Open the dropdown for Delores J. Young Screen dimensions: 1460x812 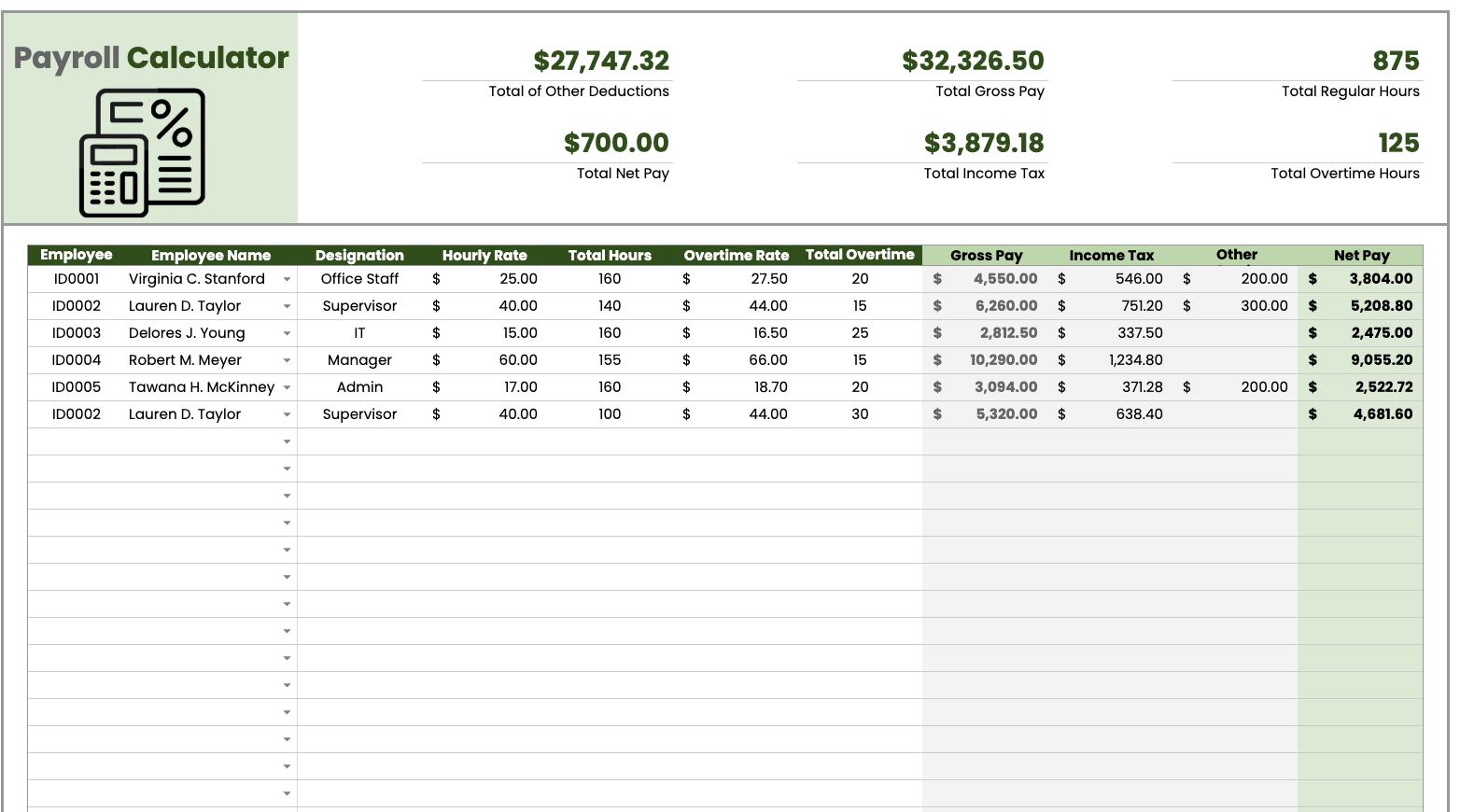coord(287,333)
